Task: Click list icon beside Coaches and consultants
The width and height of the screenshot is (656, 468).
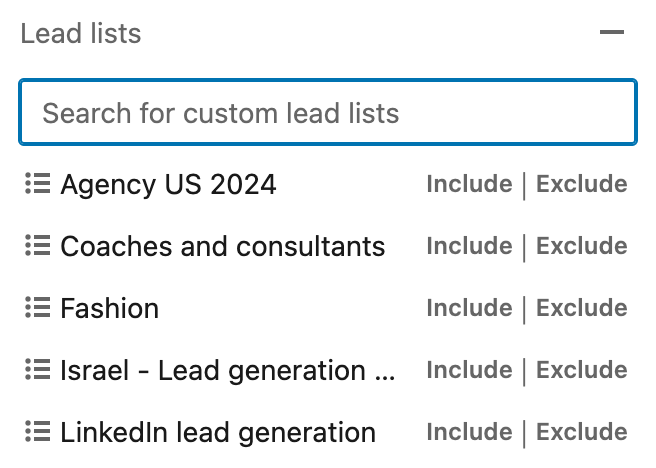Action: [x=38, y=246]
